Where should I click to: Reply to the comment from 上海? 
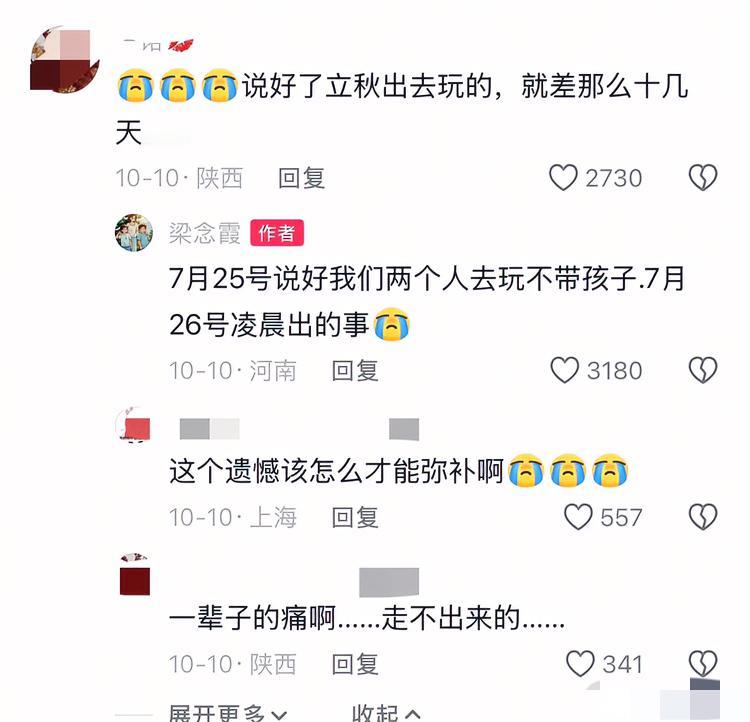click(355, 517)
